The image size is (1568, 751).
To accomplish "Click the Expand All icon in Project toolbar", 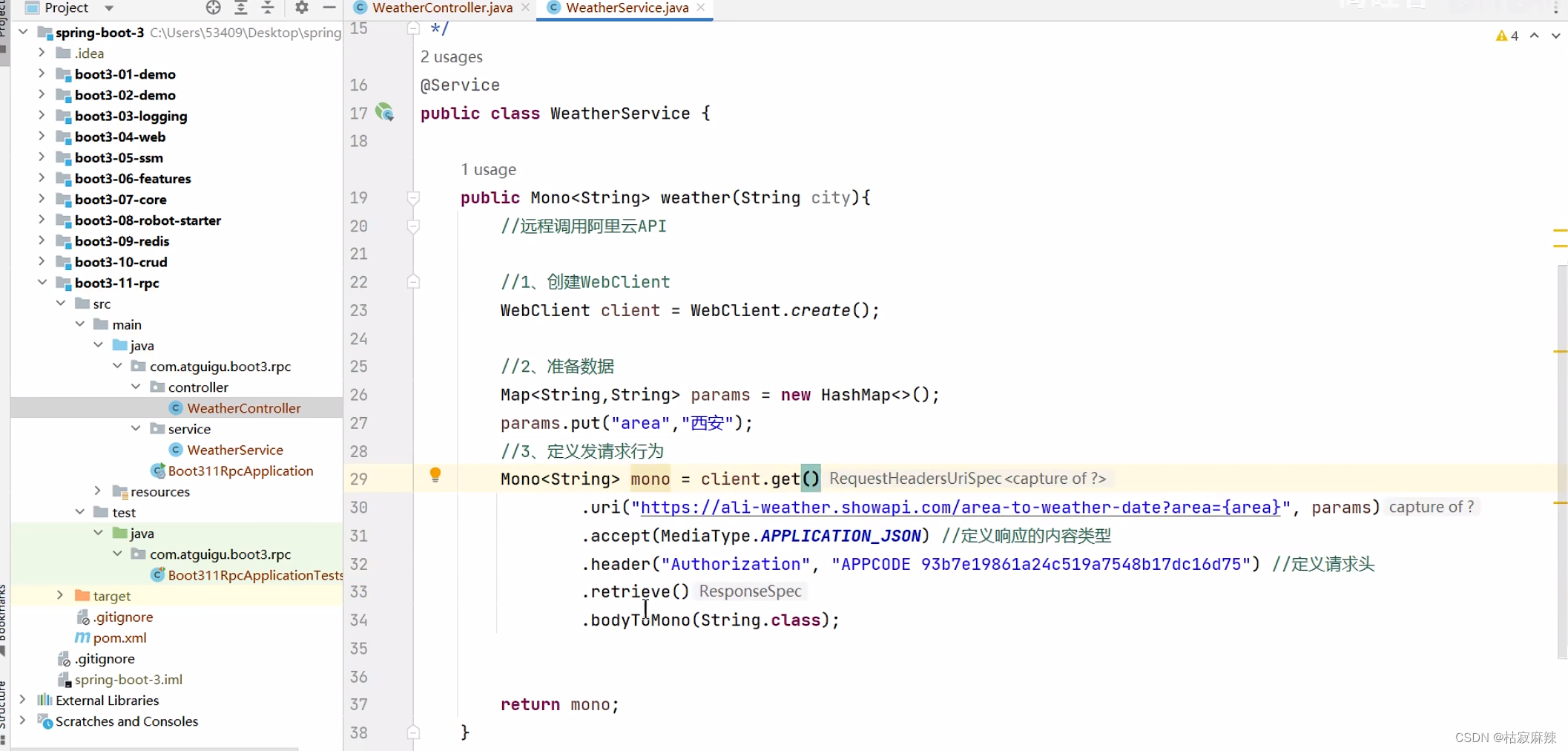I will click(240, 8).
